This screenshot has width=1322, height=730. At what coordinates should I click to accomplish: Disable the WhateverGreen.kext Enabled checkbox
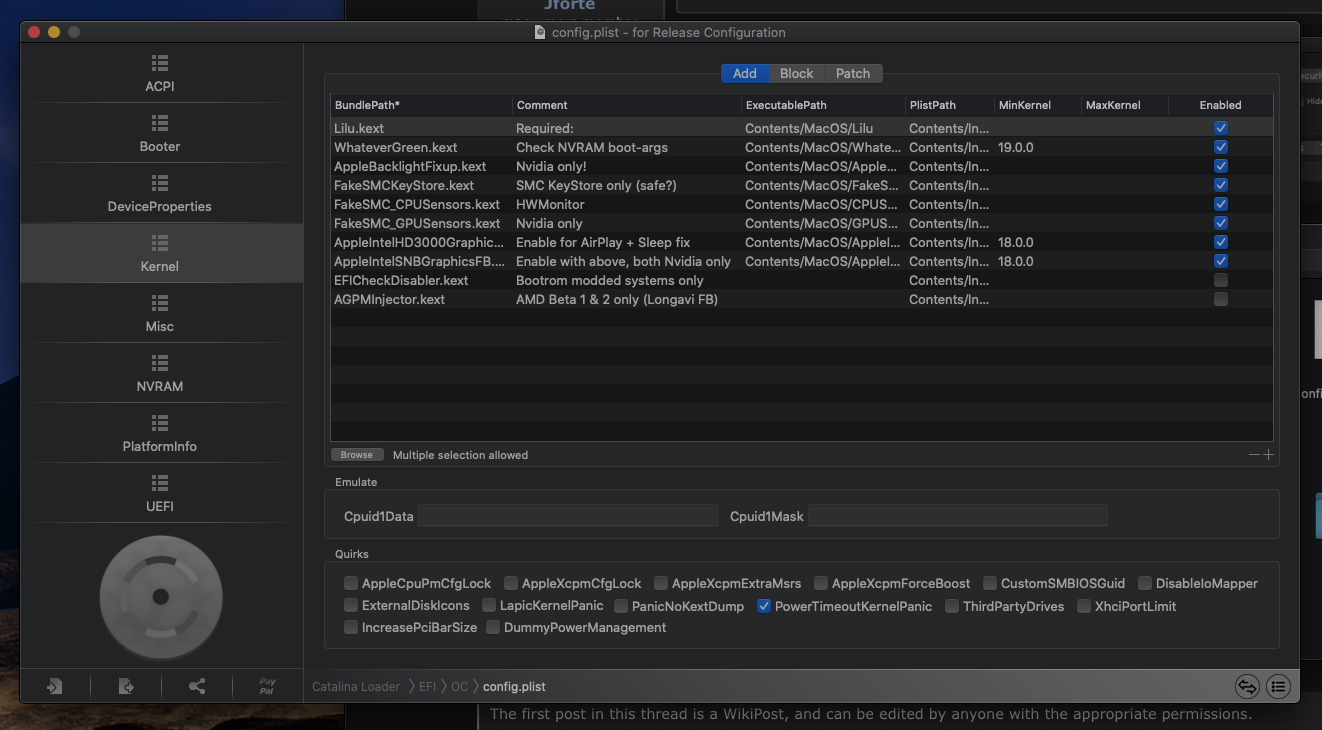click(x=1220, y=147)
